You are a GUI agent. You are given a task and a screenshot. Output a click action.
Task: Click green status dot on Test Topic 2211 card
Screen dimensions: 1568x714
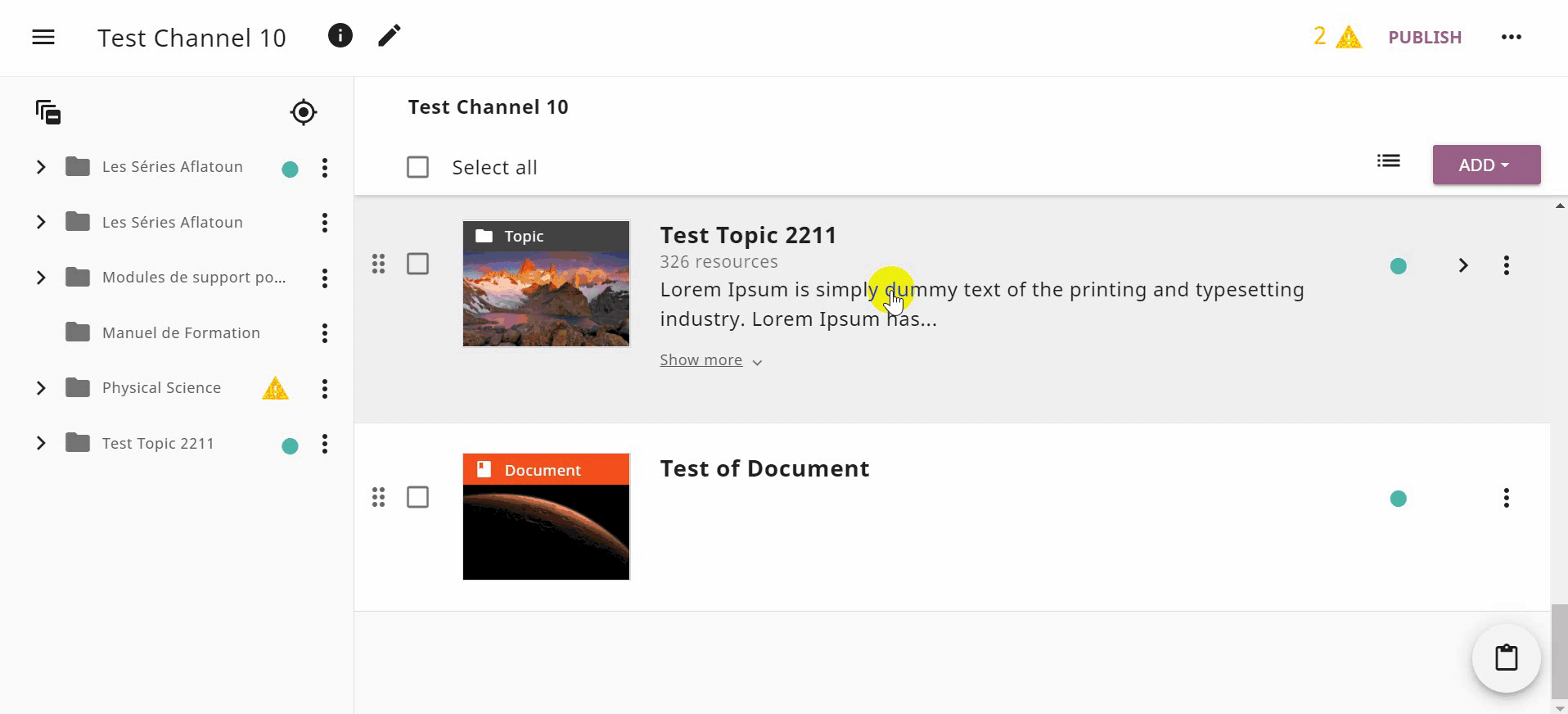pyautogui.click(x=1399, y=266)
